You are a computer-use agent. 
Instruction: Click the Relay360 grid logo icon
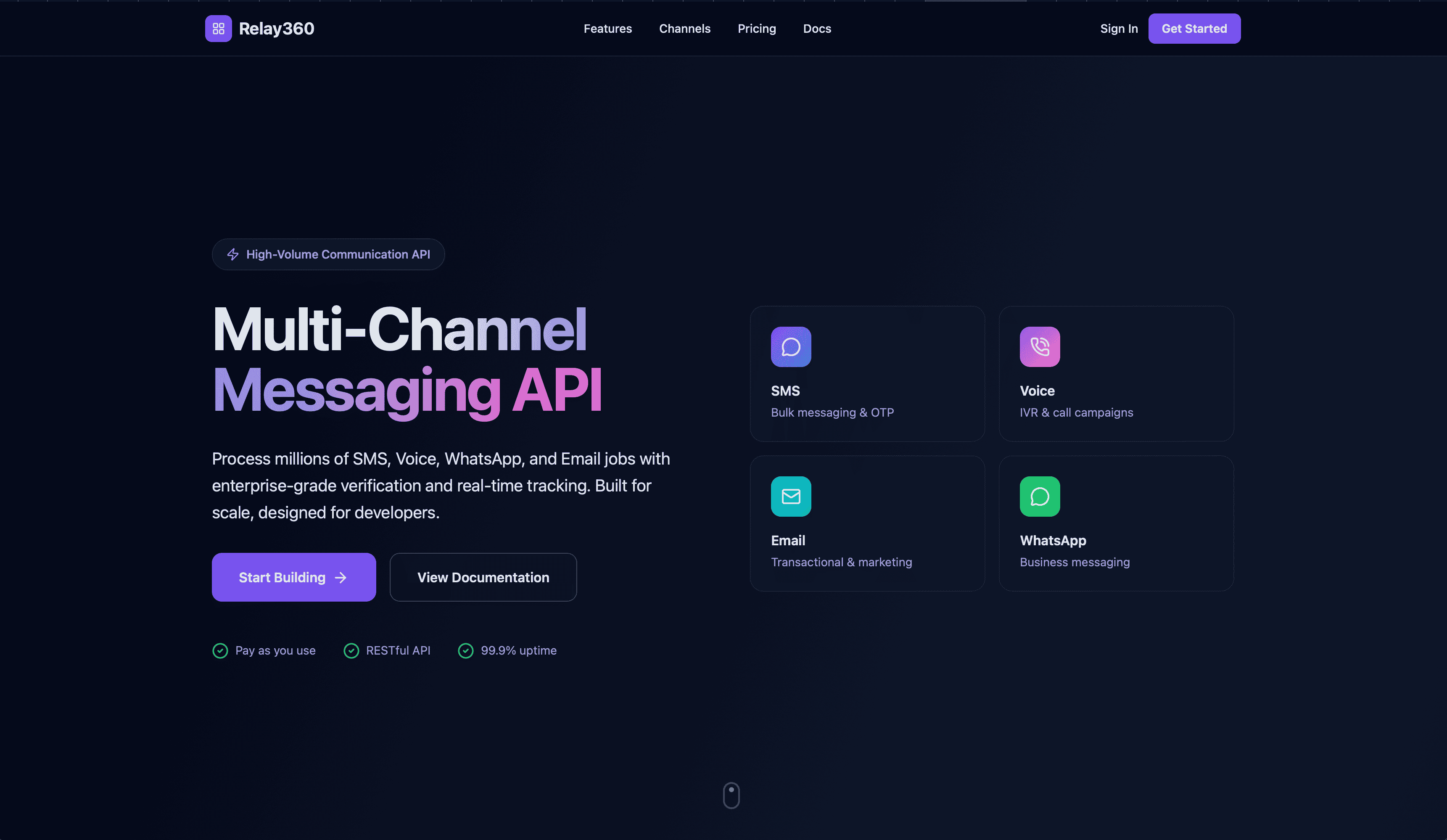coord(218,28)
